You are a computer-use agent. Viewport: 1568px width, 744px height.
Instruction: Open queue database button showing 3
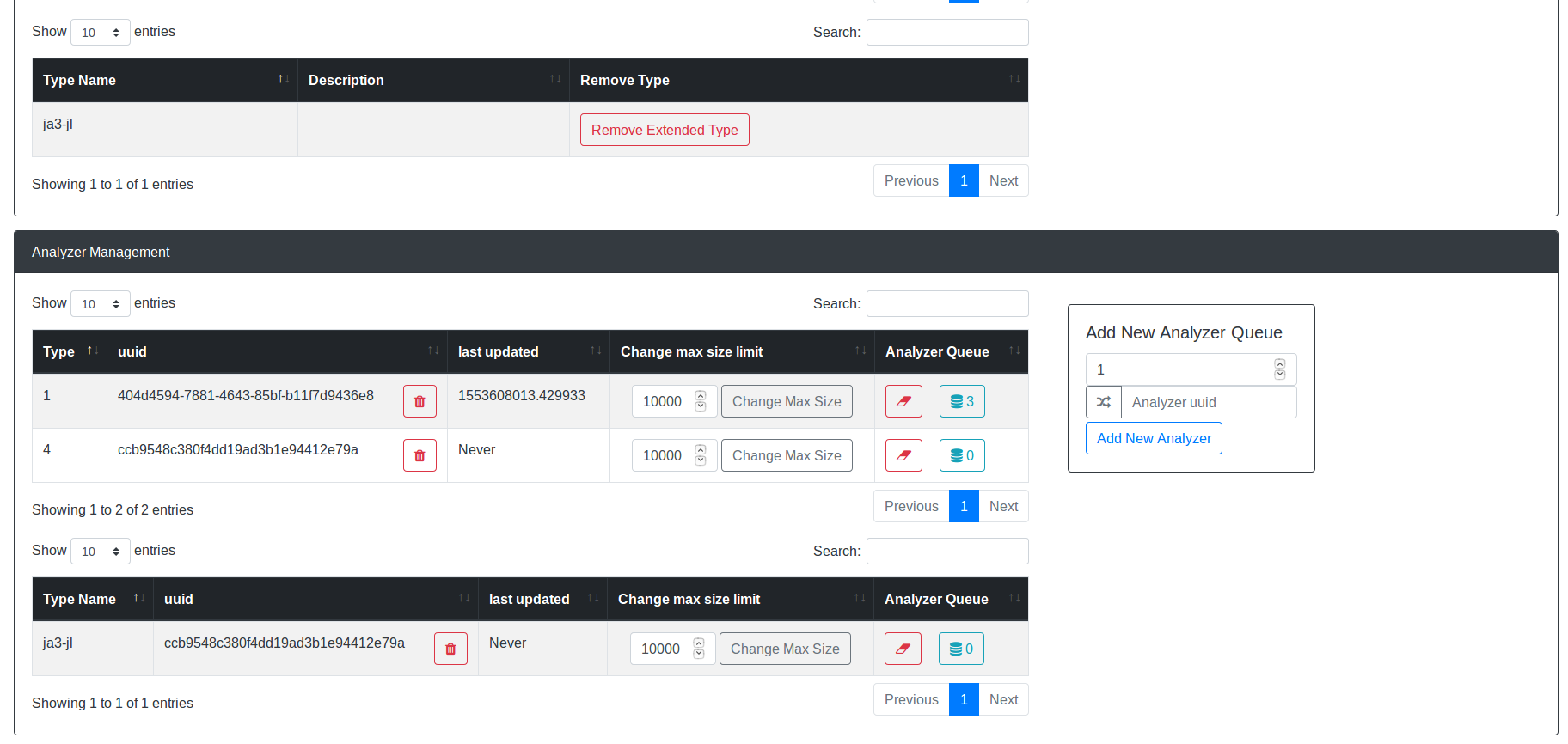(962, 401)
